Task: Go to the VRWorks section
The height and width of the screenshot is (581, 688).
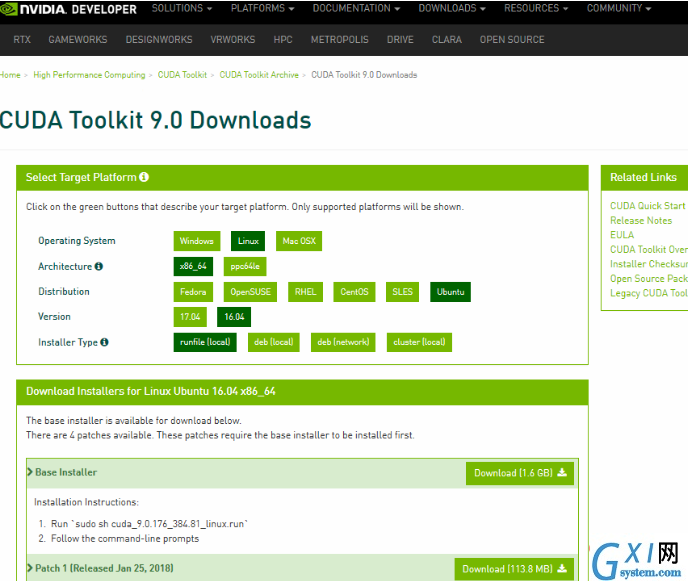Action: point(233,39)
